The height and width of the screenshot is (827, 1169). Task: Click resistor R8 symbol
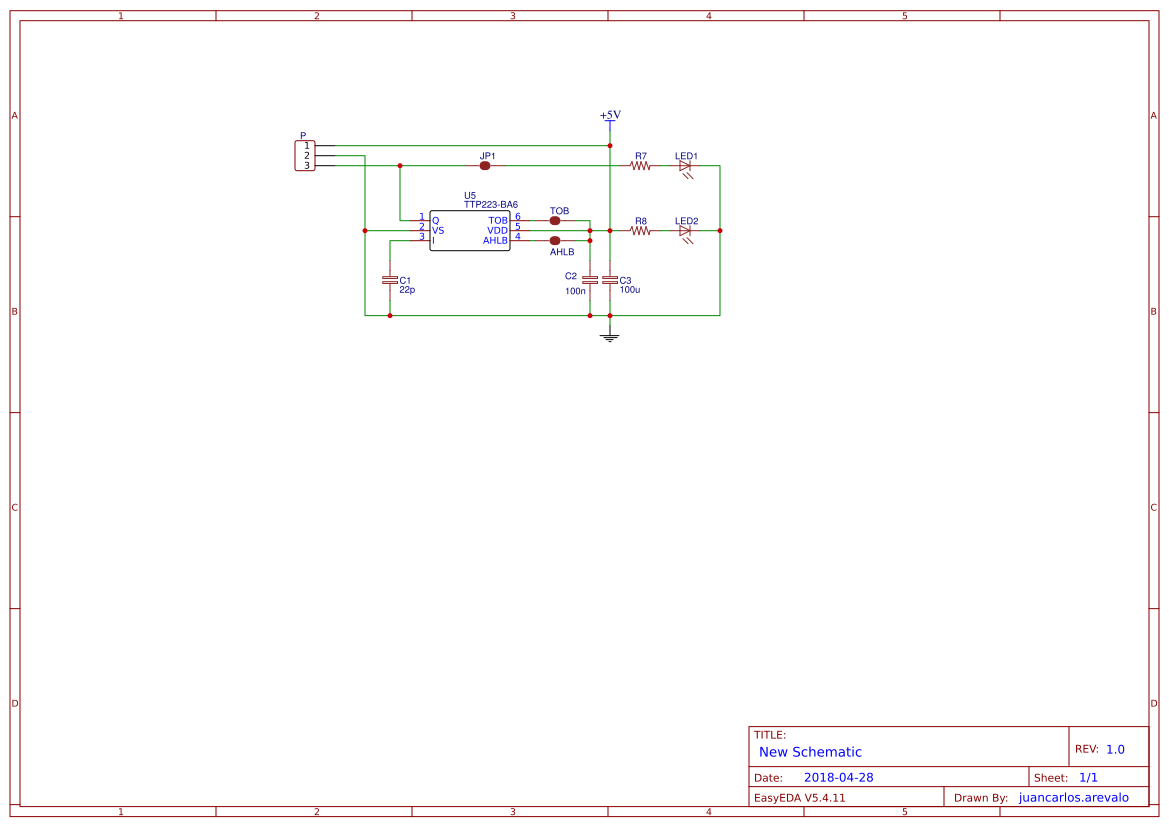pos(640,231)
